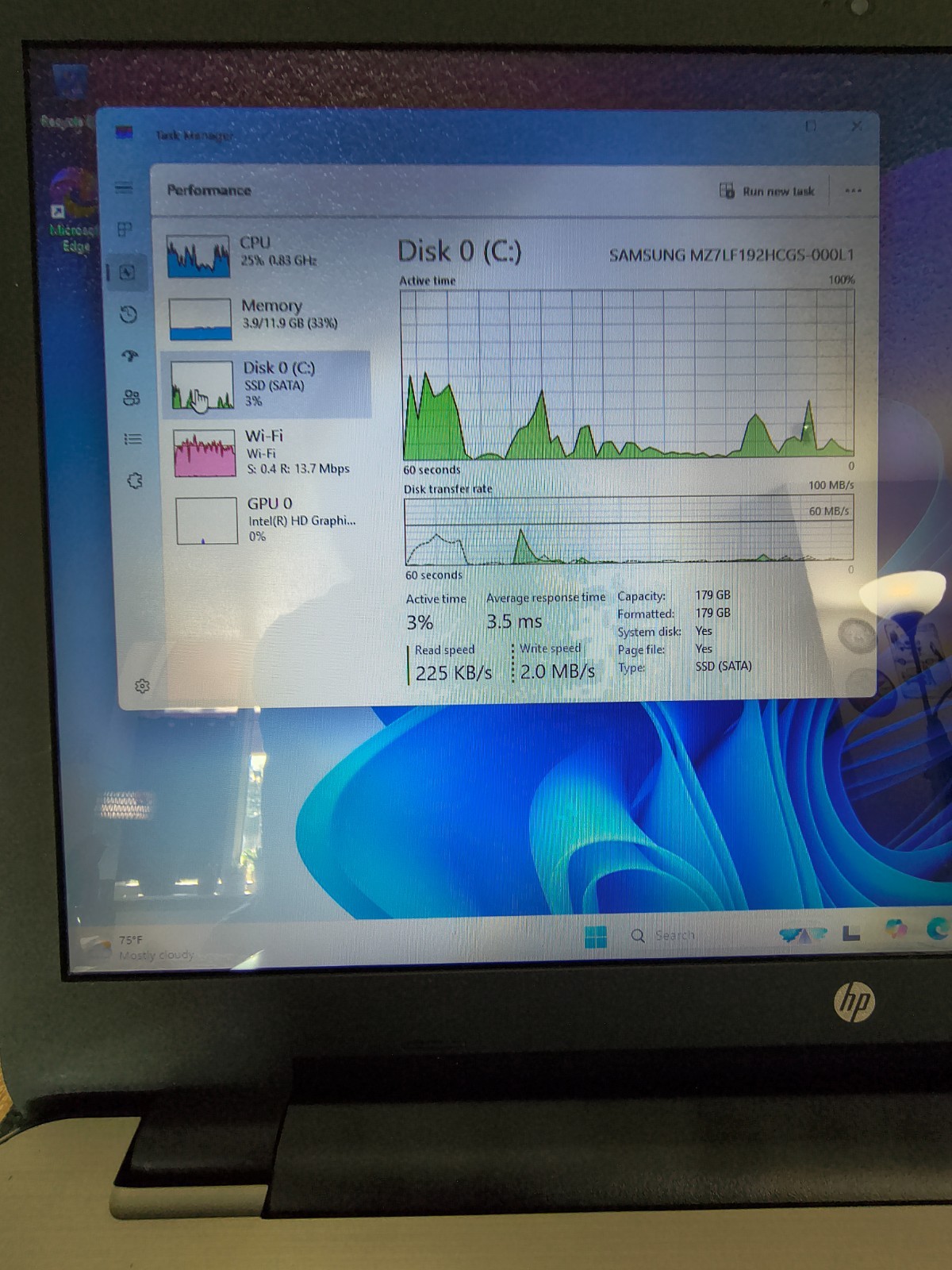Open Microsoft Edge from the taskbar
The image size is (952, 1270).
point(939,928)
